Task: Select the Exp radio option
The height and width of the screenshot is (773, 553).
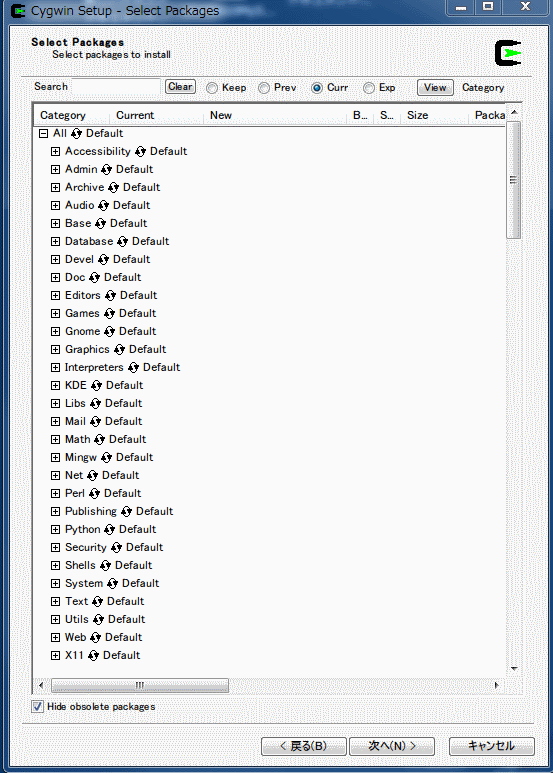Action: click(x=369, y=88)
